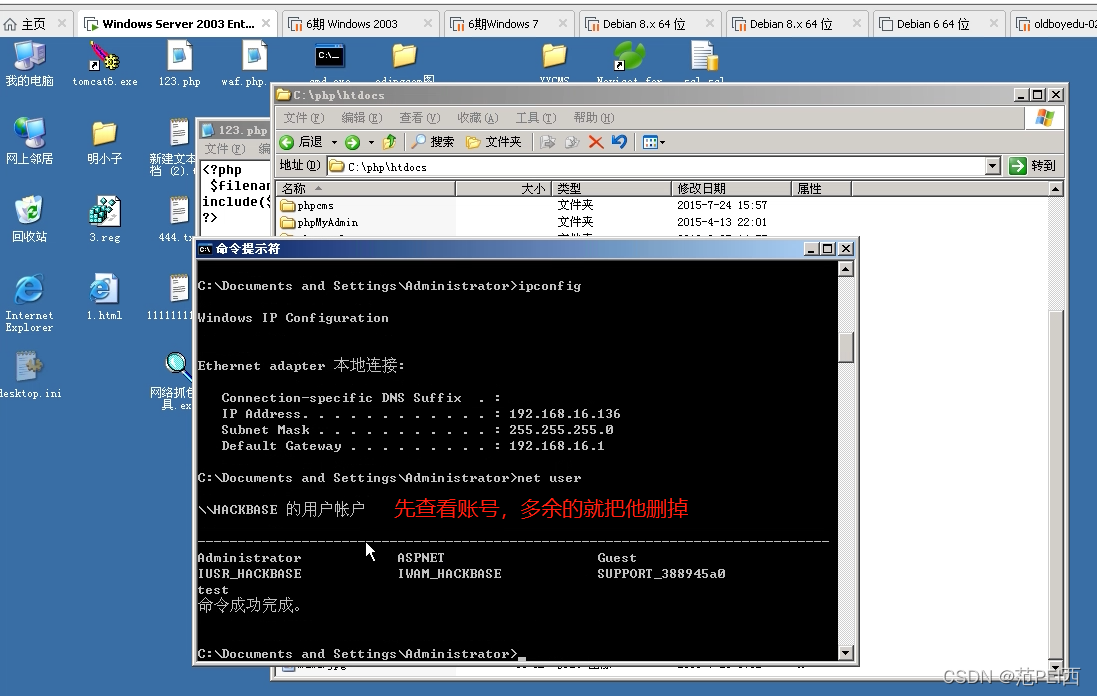Open the 帮助(H) menu in Explorer

coord(594,118)
